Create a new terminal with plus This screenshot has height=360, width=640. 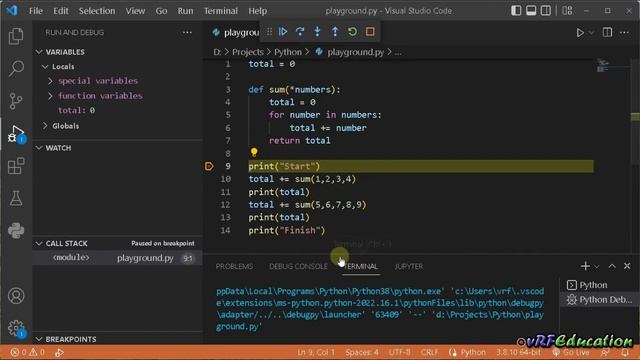pos(585,266)
